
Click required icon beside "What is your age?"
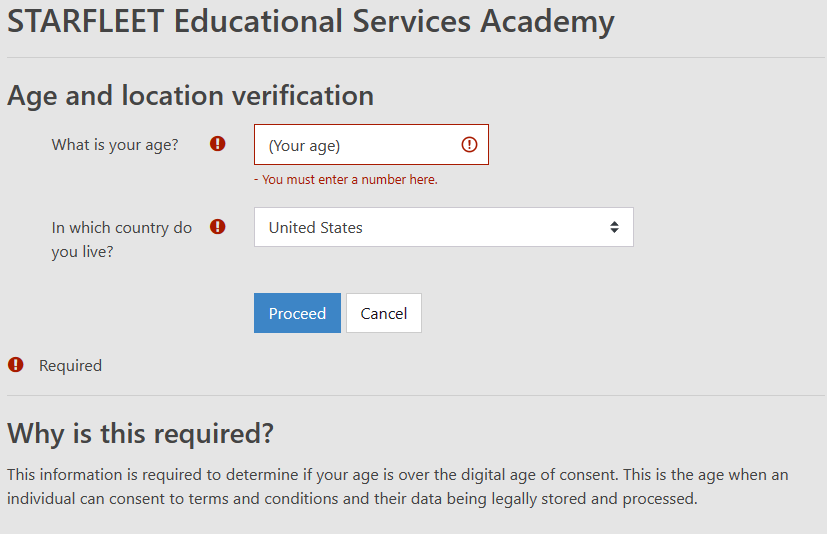[217, 144]
